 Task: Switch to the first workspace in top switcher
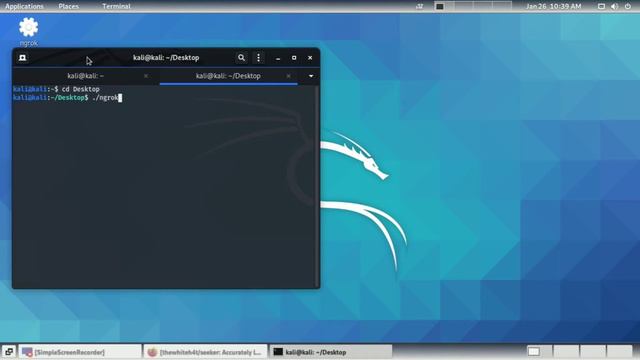click(444, 6)
